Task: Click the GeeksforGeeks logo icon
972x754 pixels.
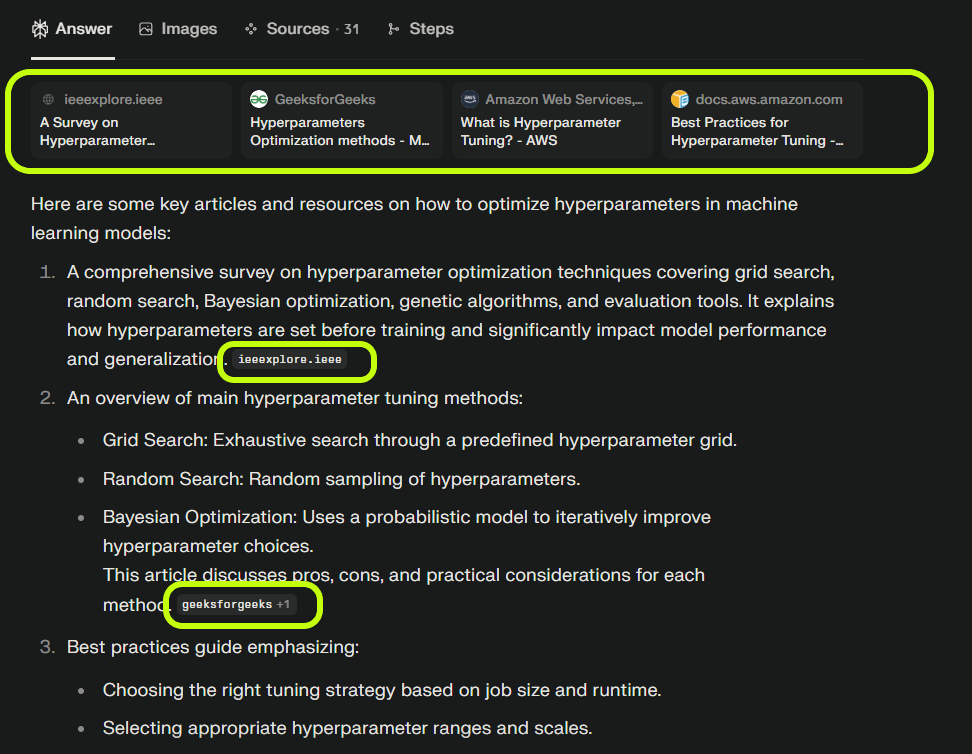Action: tap(258, 99)
